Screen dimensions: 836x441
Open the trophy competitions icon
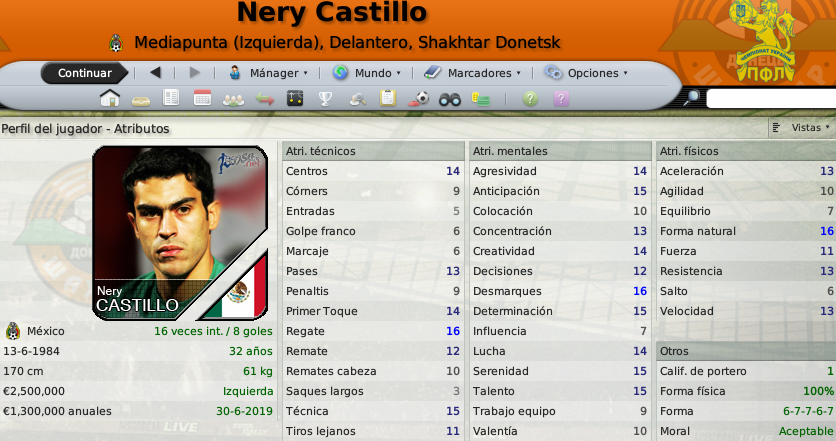325,99
